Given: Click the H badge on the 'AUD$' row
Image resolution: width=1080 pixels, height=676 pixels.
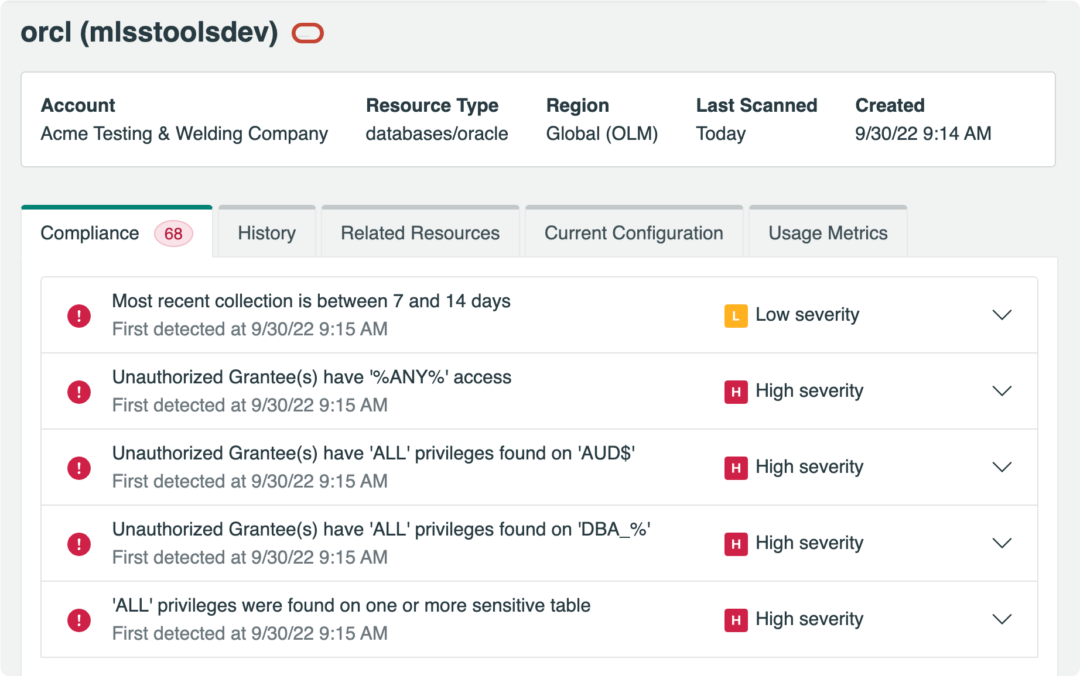Looking at the screenshot, I should (x=736, y=467).
